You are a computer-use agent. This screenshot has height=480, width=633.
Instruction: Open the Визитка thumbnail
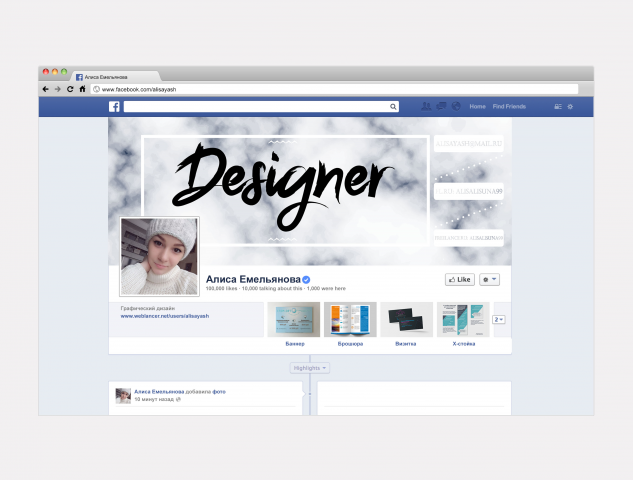click(x=407, y=319)
